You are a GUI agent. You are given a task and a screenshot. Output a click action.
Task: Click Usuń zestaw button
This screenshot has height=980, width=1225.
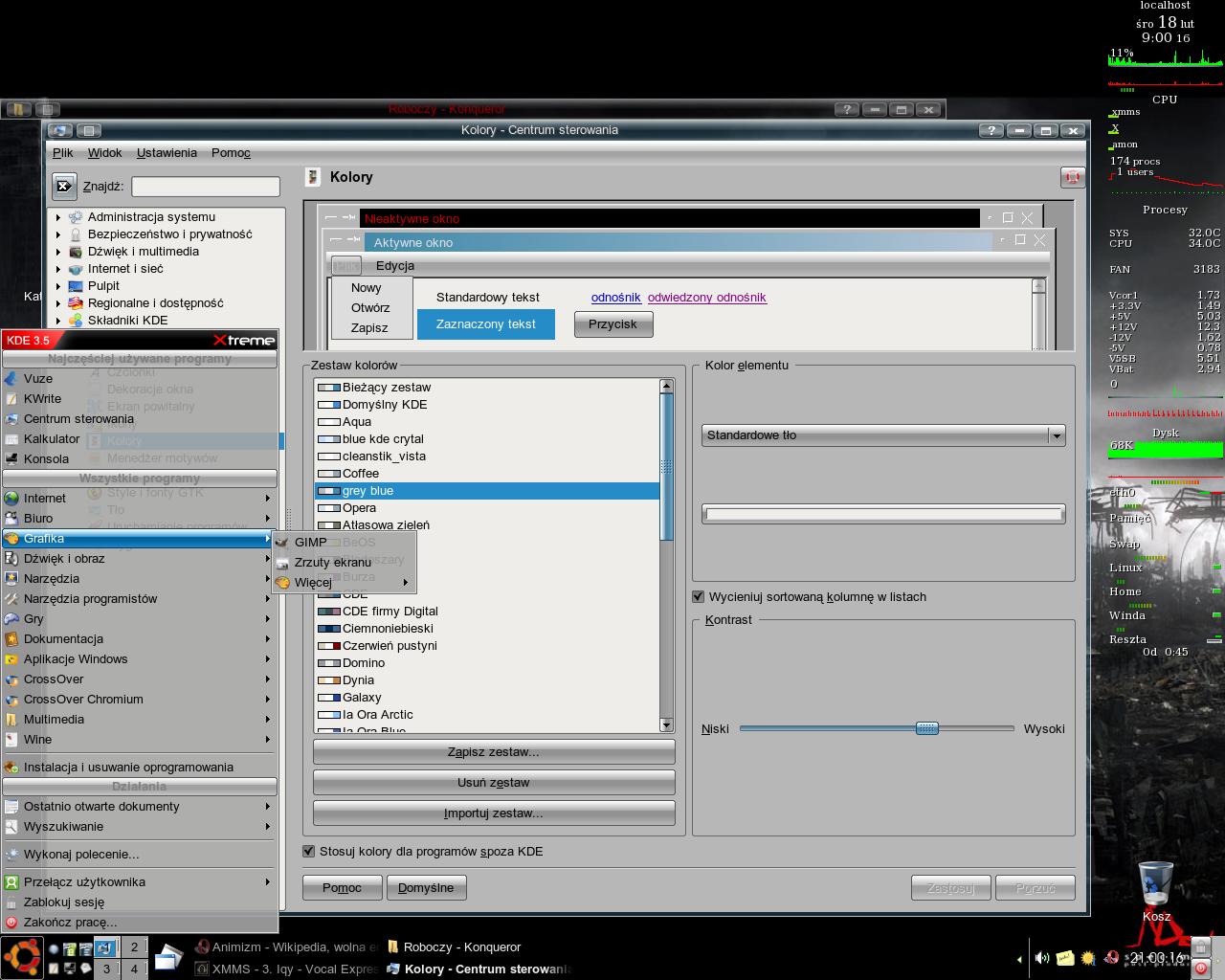click(494, 782)
